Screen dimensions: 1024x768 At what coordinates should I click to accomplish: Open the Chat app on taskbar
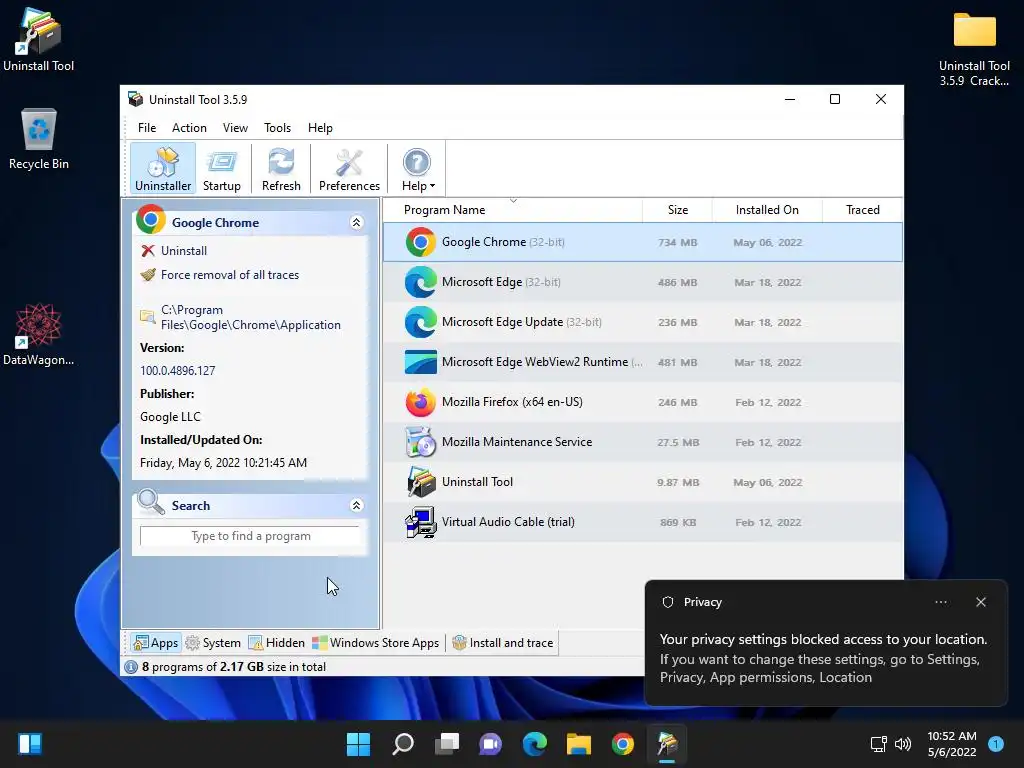click(490, 744)
